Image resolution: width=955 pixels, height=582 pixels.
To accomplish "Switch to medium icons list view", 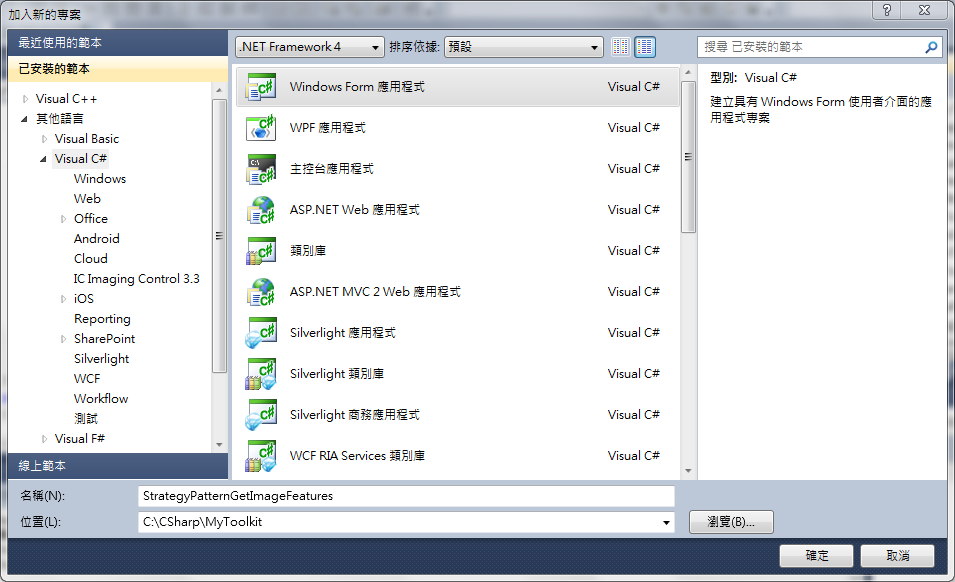I will point(645,47).
